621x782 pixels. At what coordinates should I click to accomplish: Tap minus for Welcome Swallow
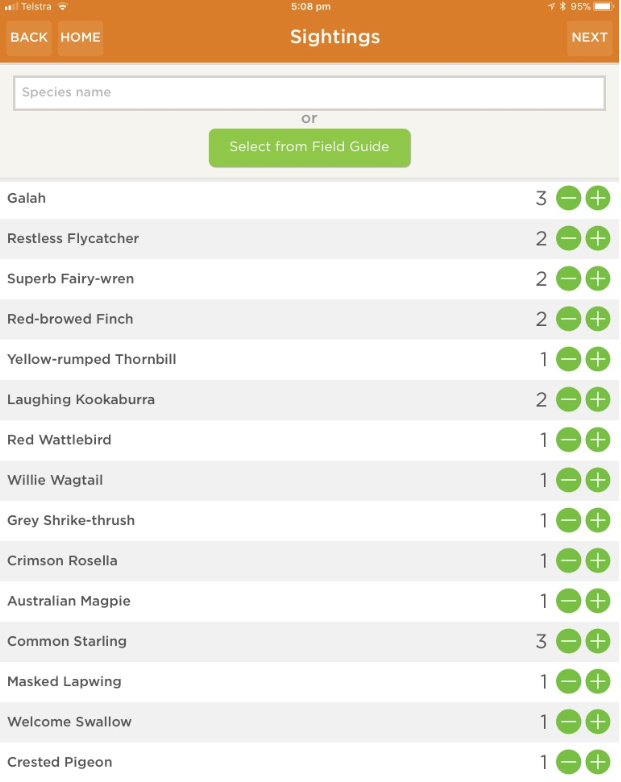pos(568,722)
